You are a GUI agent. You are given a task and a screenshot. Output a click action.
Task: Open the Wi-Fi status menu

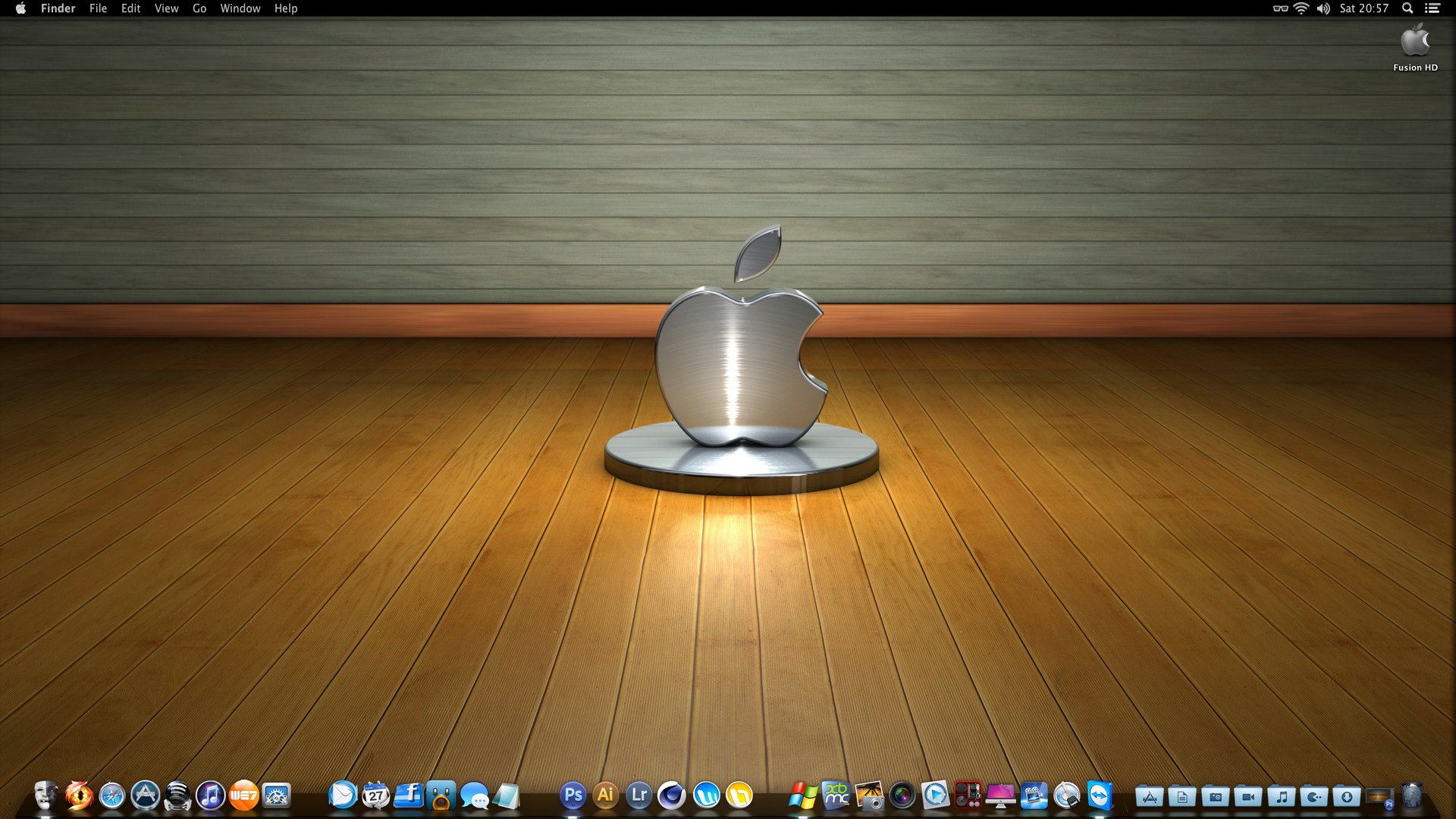[x=1301, y=8]
